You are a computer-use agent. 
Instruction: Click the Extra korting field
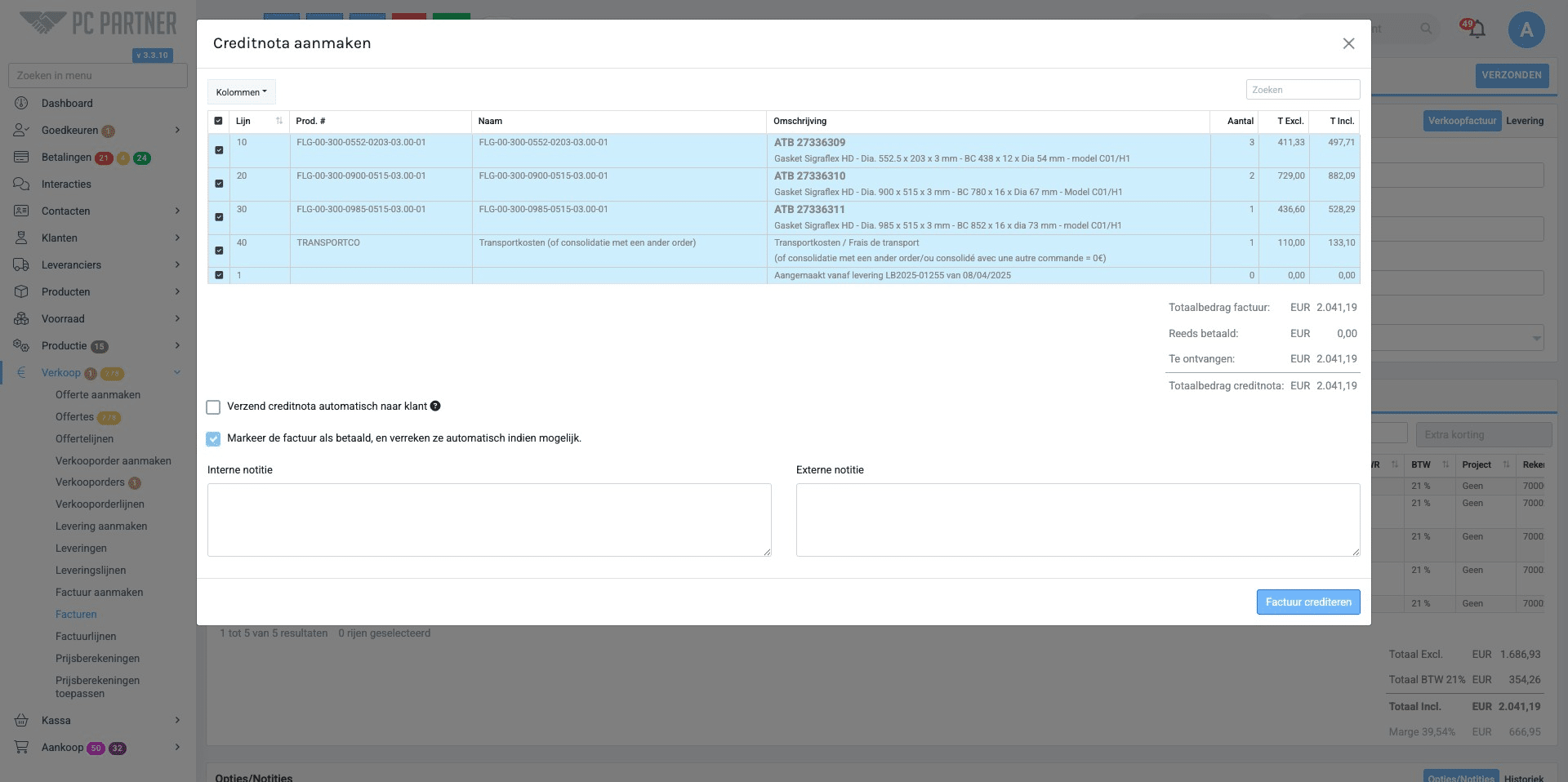1483,434
